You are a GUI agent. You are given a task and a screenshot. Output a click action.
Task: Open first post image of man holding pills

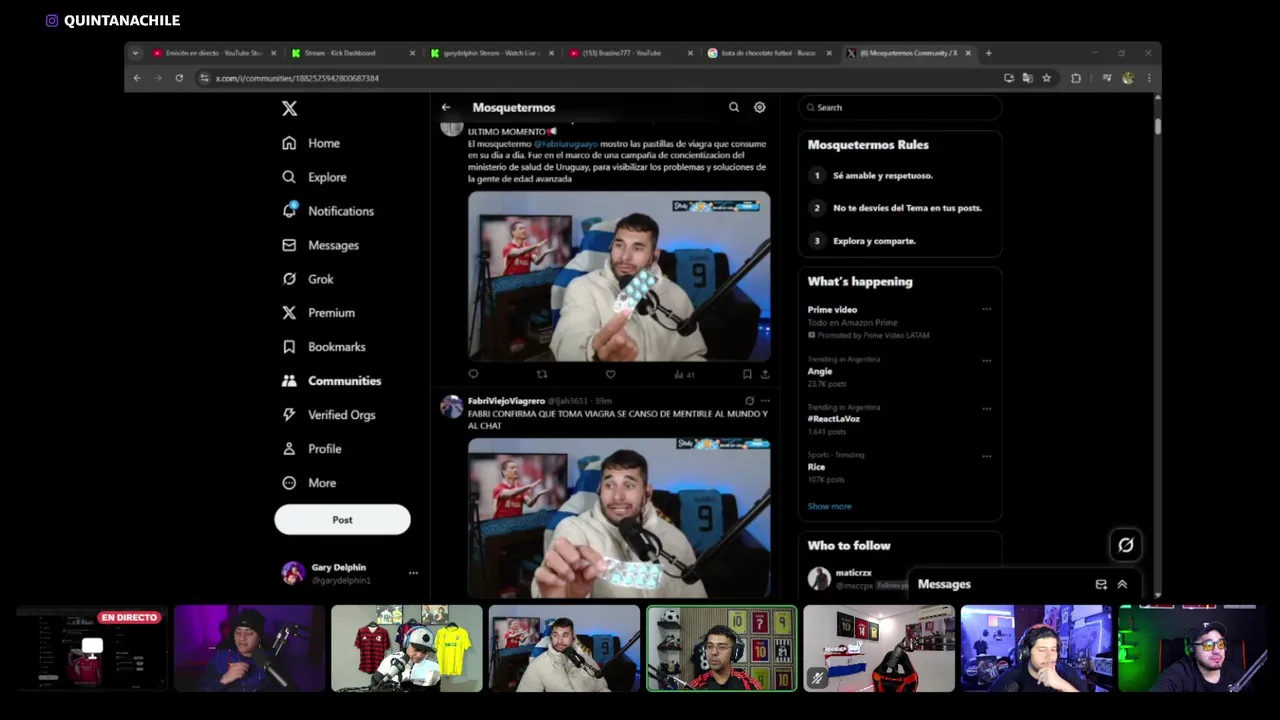(x=619, y=276)
